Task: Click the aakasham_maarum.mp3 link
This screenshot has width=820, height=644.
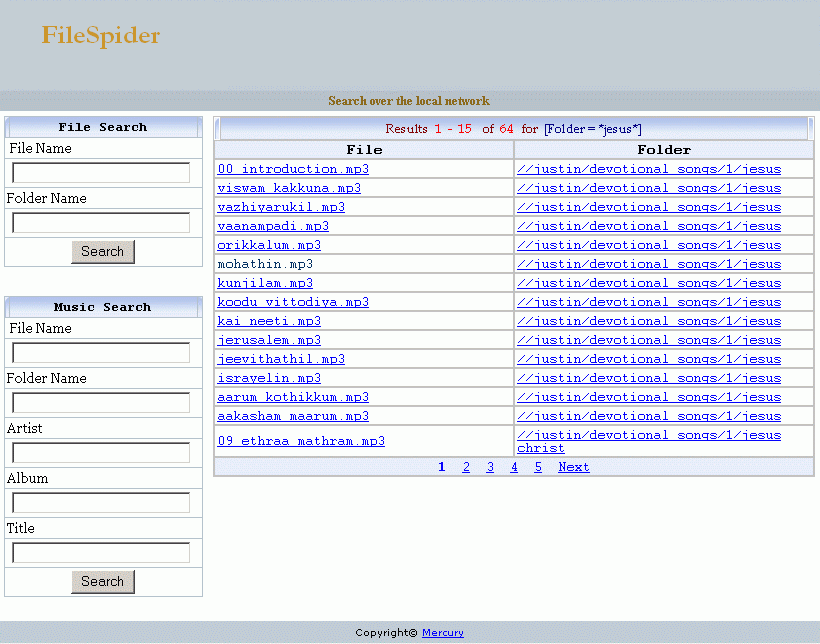Action: [293, 416]
